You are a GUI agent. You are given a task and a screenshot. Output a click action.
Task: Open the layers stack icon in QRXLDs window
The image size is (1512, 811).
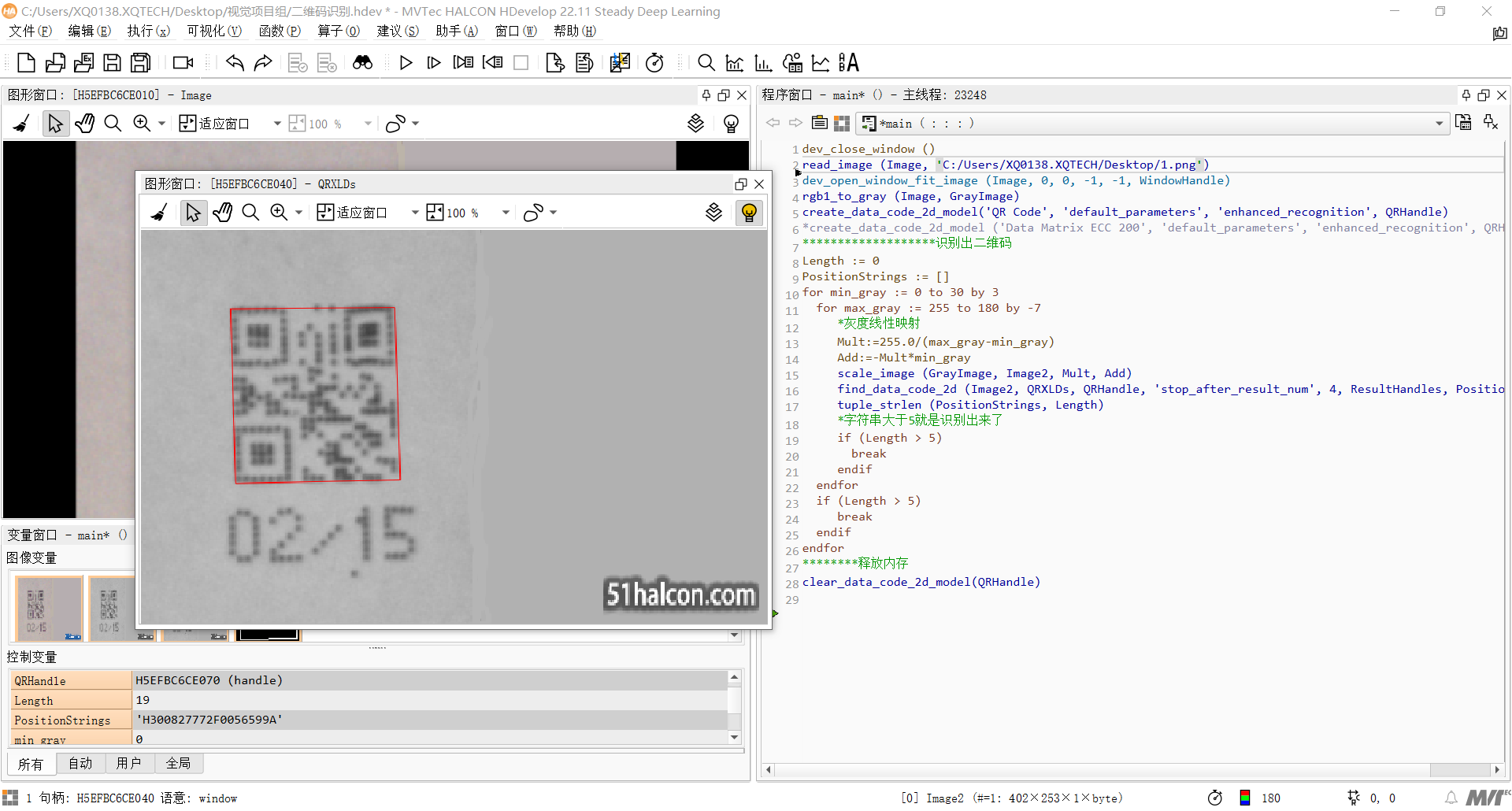[713, 213]
